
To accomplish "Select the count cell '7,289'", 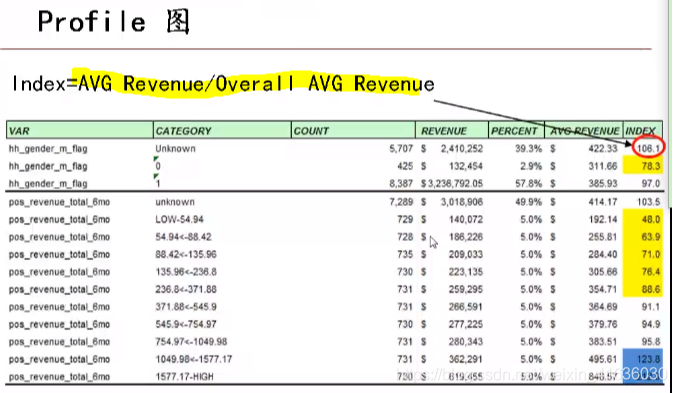I will pyautogui.click(x=401, y=202).
